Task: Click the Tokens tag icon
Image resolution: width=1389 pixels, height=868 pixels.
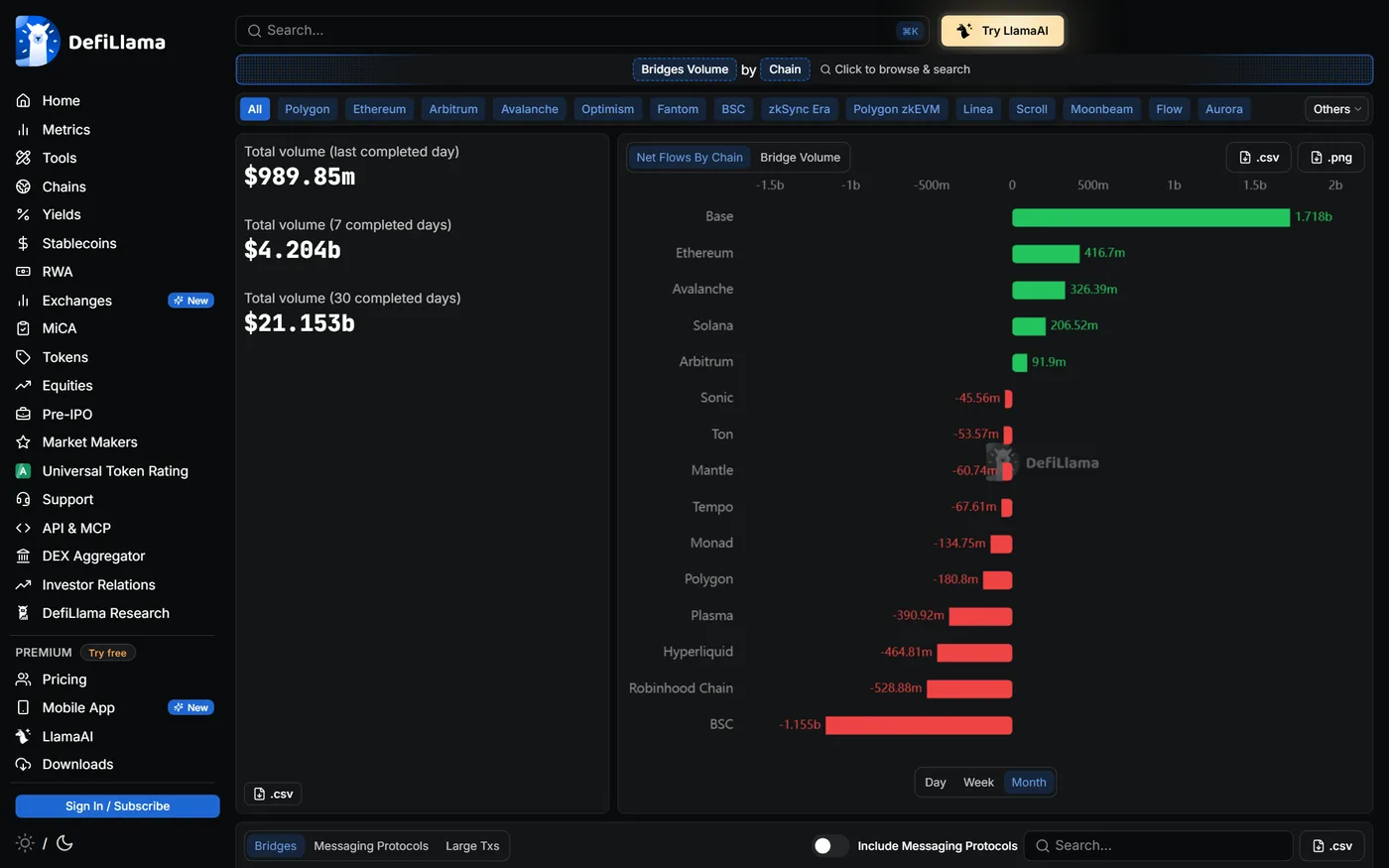Action: coord(23,357)
